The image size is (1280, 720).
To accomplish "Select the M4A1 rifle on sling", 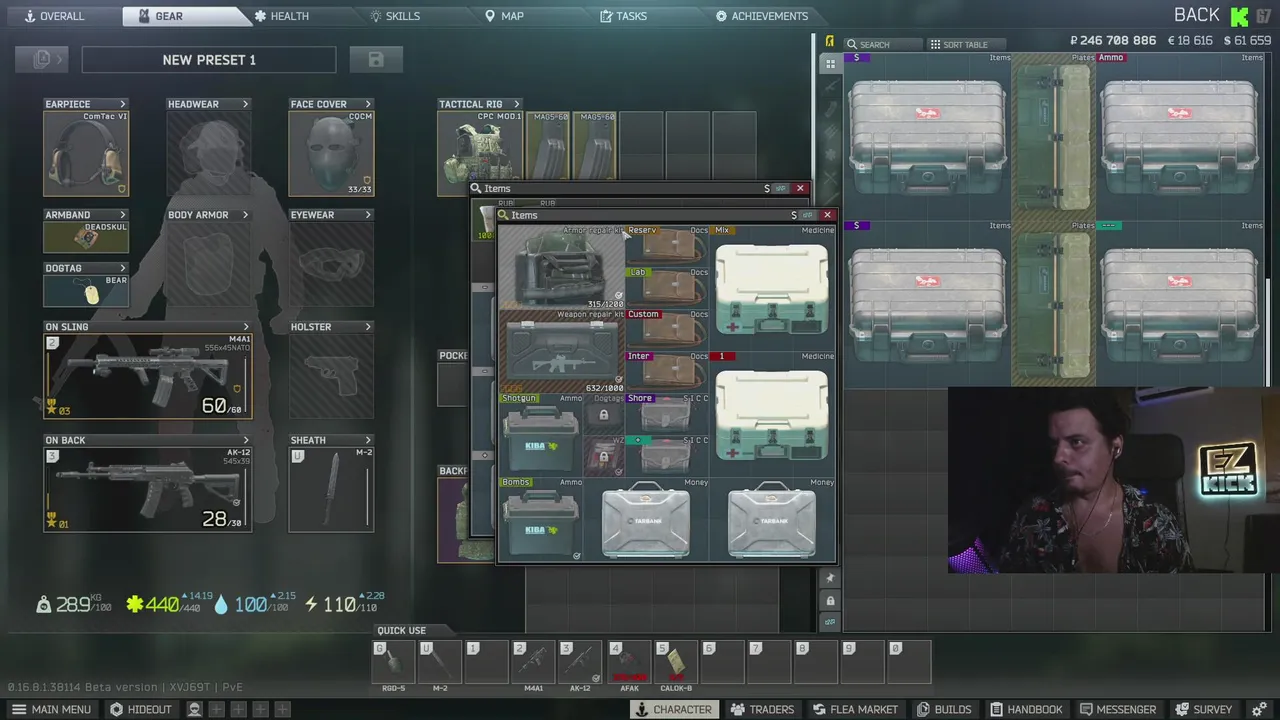I will coord(148,376).
